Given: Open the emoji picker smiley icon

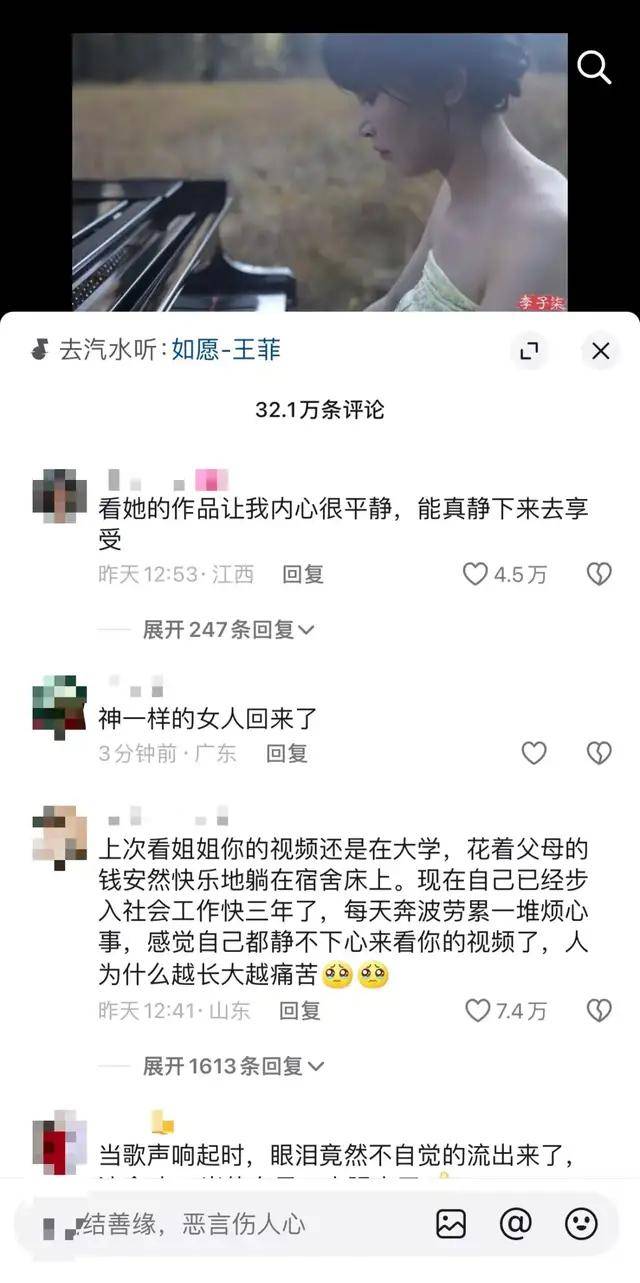Looking at the screenshot, I should [x=582, y=1224].
